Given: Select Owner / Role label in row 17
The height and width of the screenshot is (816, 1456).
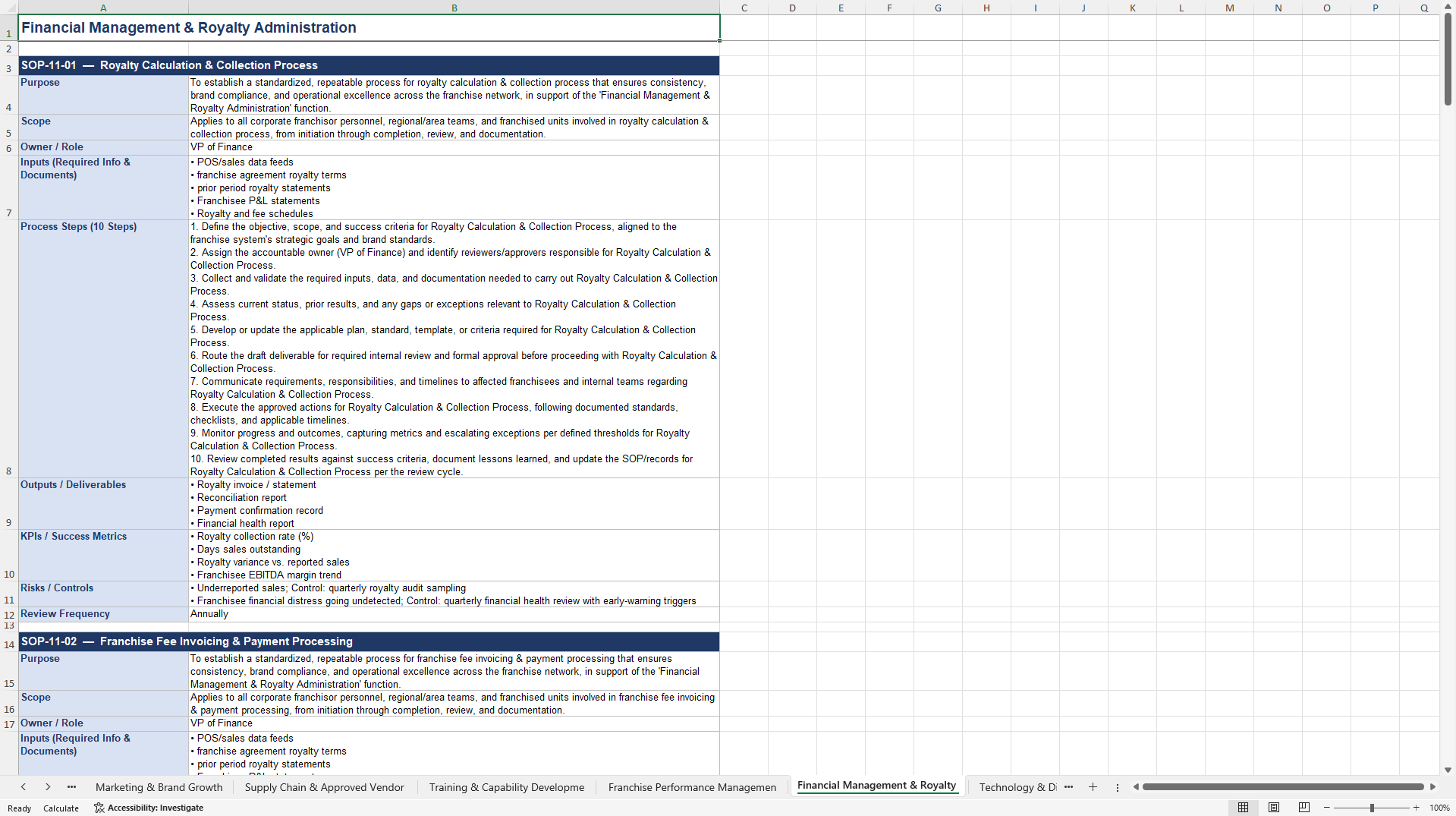Looking at the screenshot, I should point(103,723).
